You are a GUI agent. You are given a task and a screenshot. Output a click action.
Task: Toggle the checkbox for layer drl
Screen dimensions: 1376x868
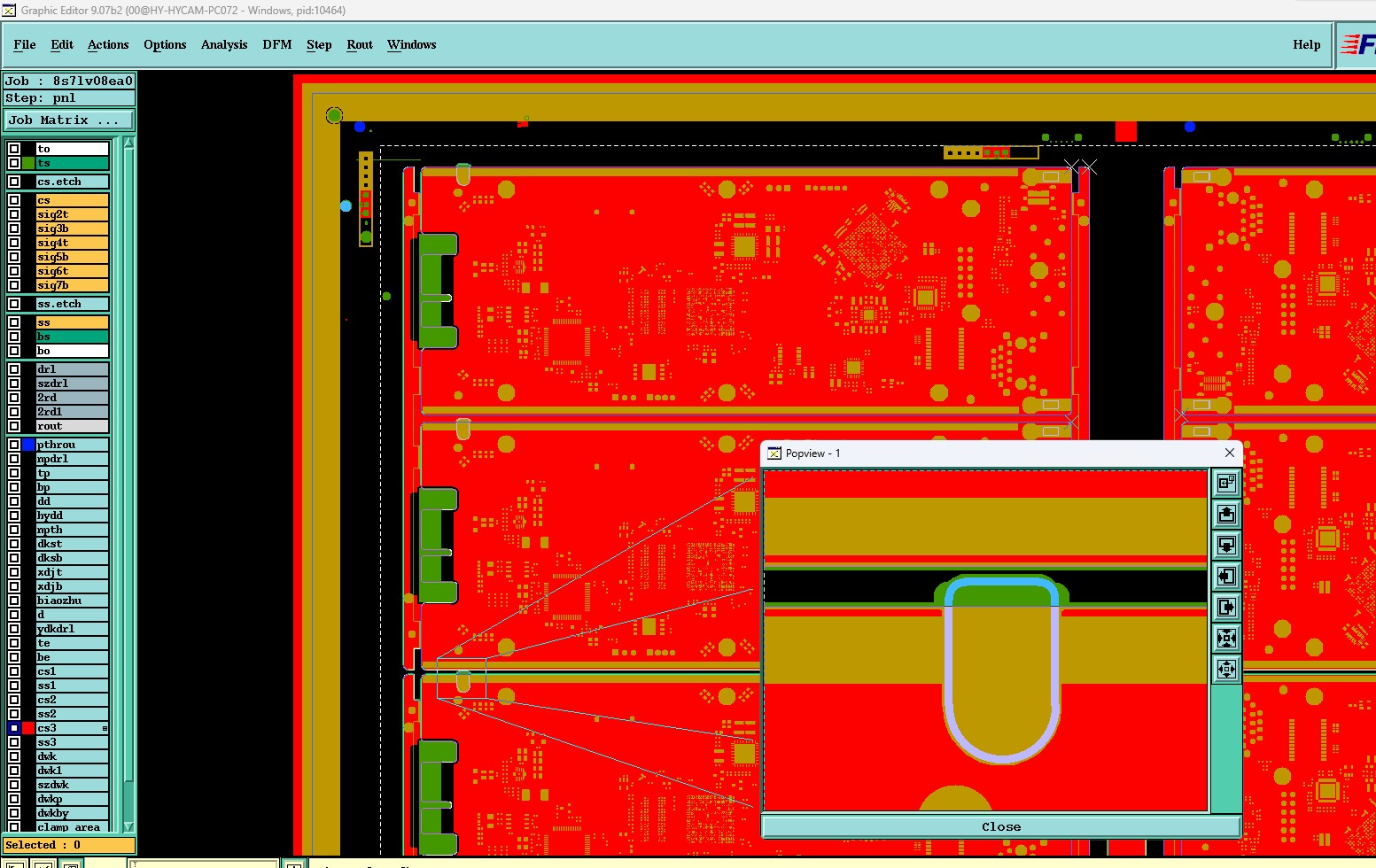[14, 369]
